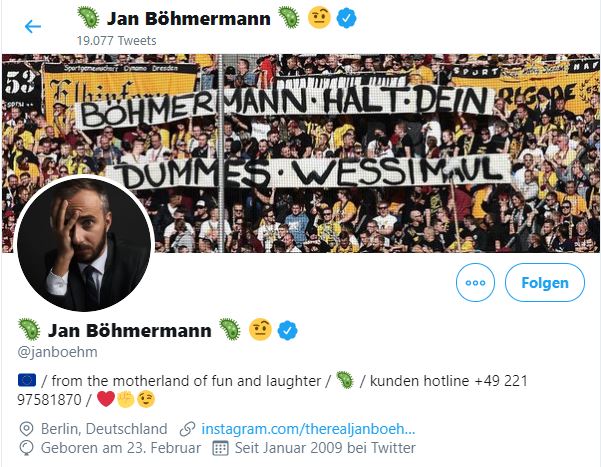The width and height of the screenshot is (601, 467).
Task: Click the Jan Böhmermann title in top header
Action: 188,17
